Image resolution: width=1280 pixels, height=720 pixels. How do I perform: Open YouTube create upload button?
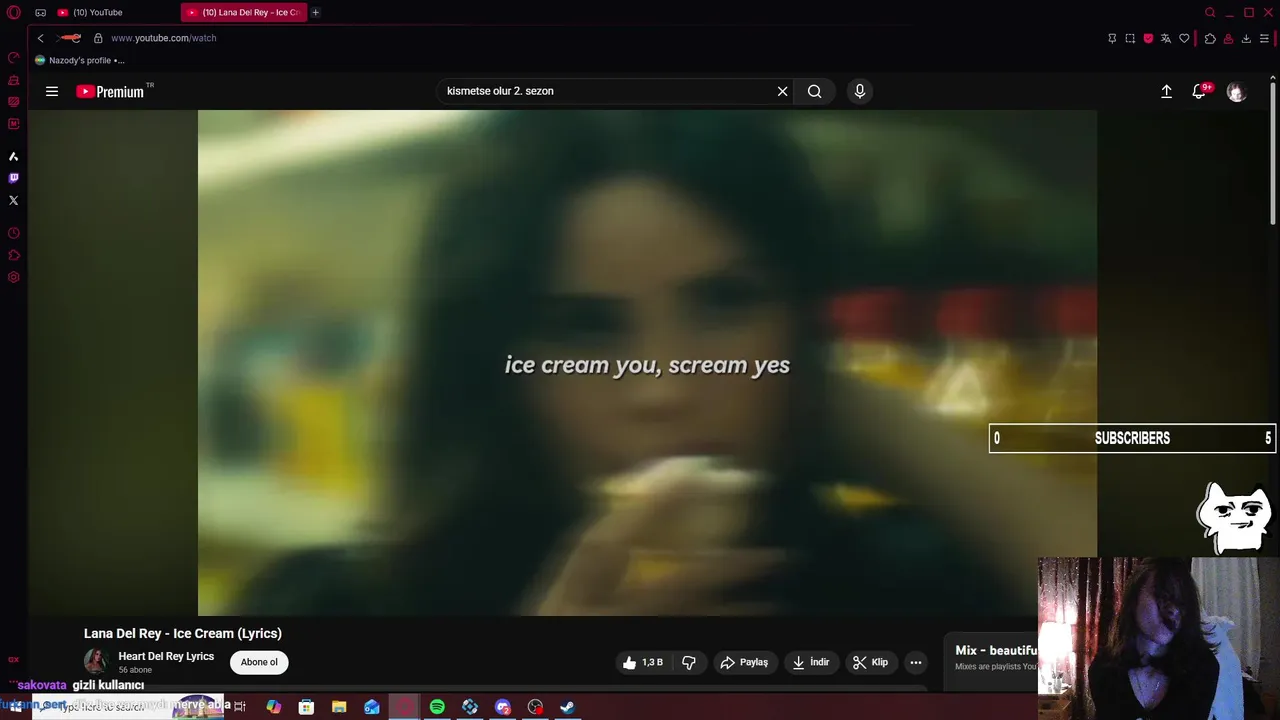click(x=1166, y=91)
